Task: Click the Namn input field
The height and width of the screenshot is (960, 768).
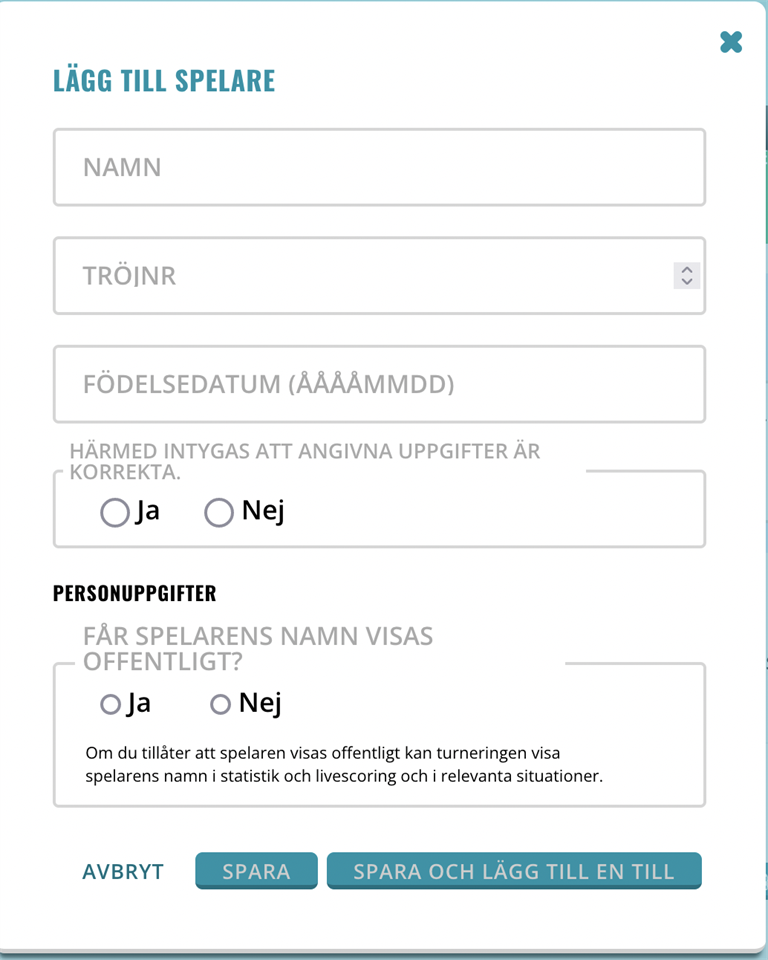Action: coord(379,167)
